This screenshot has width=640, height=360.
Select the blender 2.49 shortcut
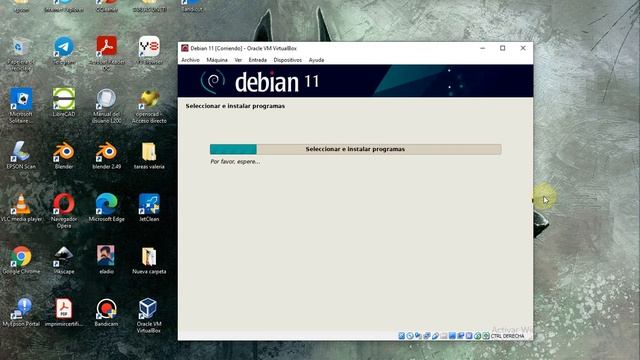pos(107,155)
